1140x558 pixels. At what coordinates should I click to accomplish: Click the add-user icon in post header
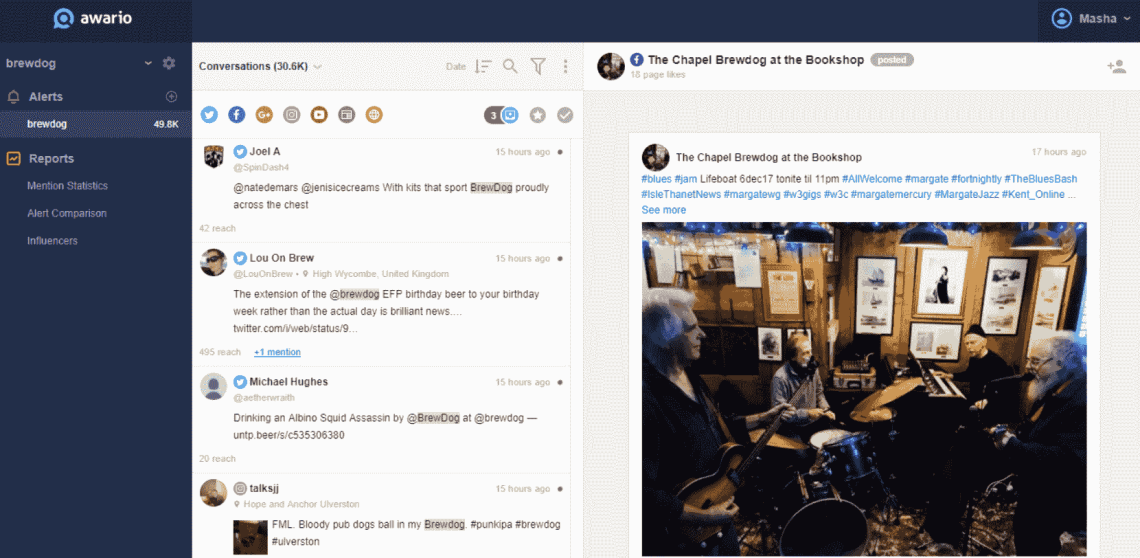pyautogui.click(x=1116, y=67)
